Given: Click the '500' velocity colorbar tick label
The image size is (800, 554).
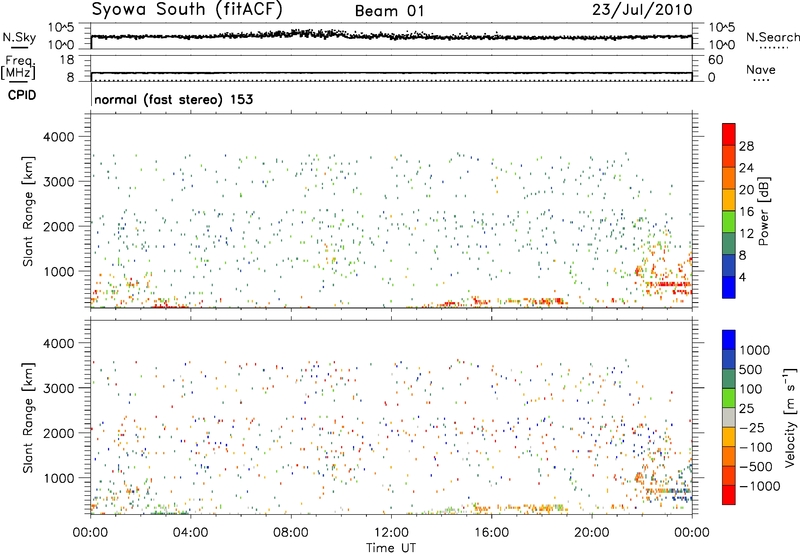Looking at the screenshot, I should pyautogui.click(x=751, y=369).
